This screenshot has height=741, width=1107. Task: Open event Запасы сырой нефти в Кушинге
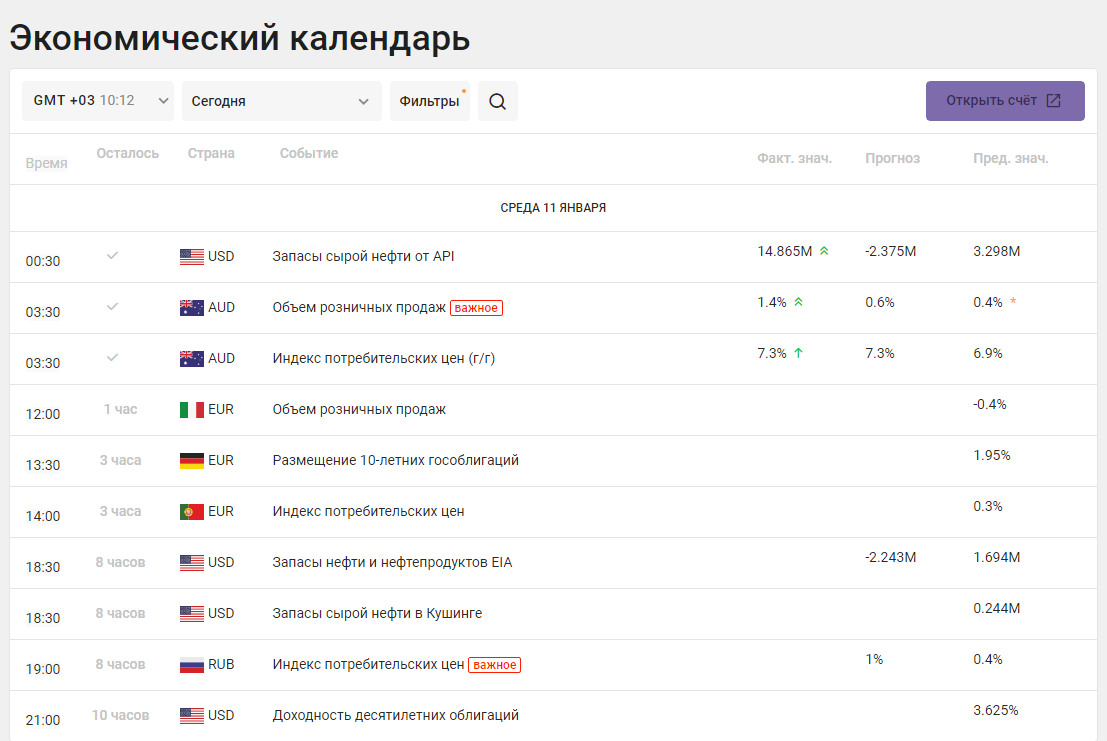[377, 613]
